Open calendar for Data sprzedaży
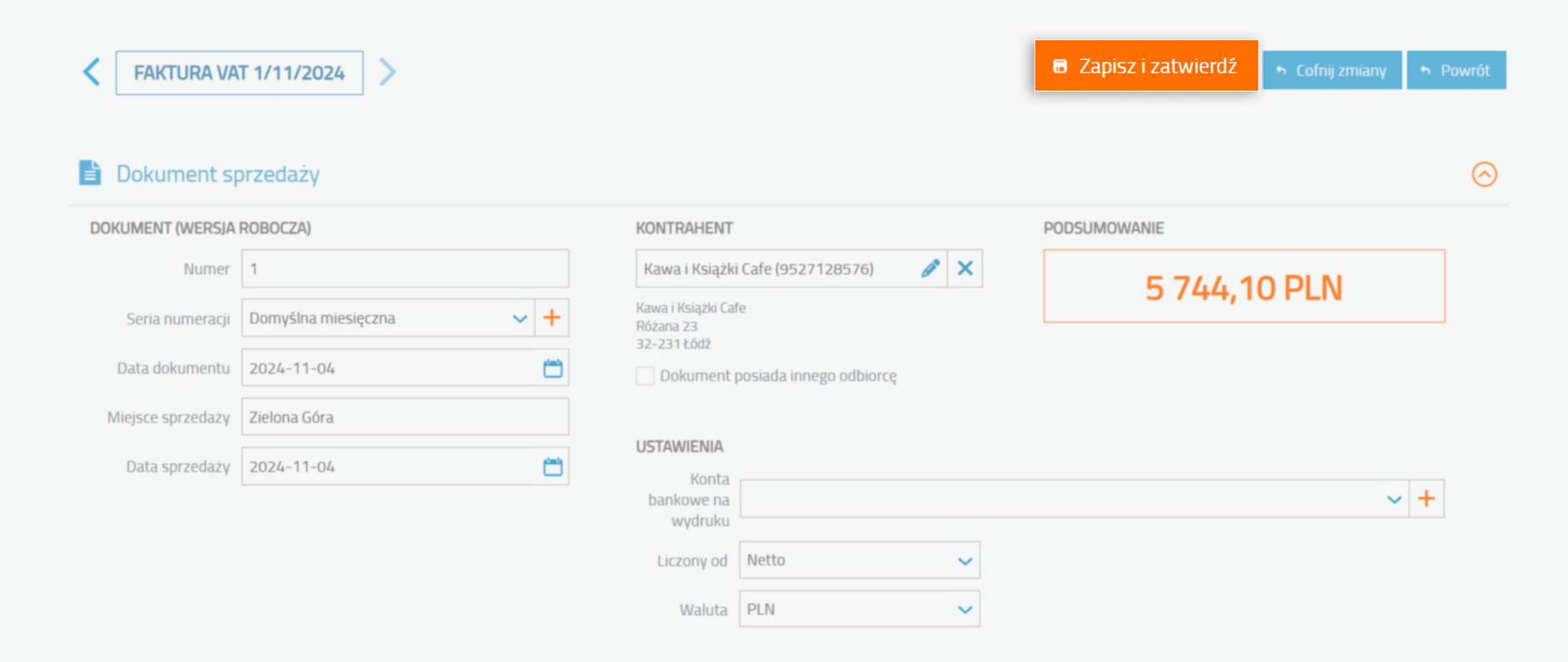The image size is (1568, 662). (x=553, y=466)
